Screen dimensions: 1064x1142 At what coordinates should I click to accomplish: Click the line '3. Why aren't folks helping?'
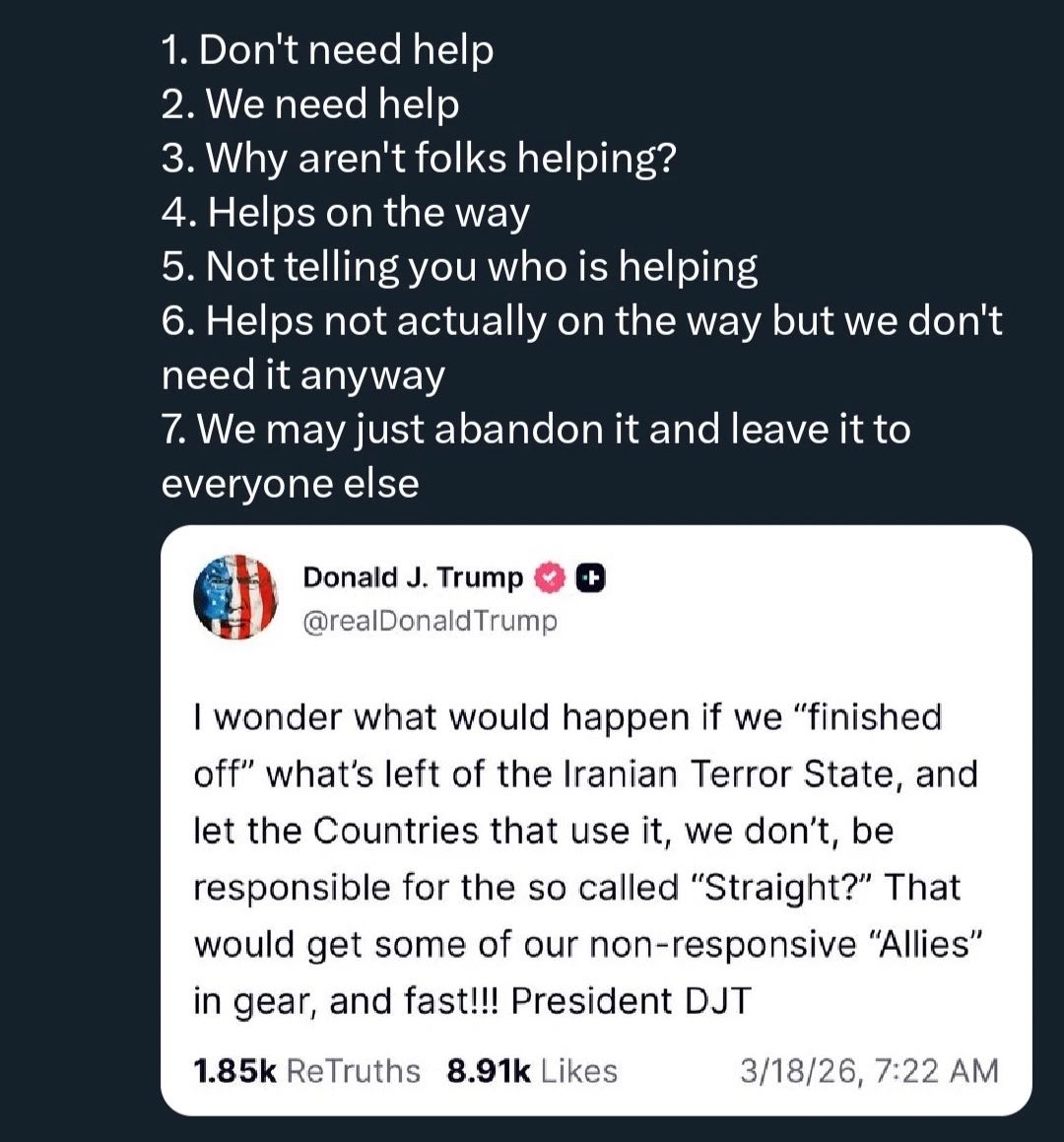[x=419, y=158]
